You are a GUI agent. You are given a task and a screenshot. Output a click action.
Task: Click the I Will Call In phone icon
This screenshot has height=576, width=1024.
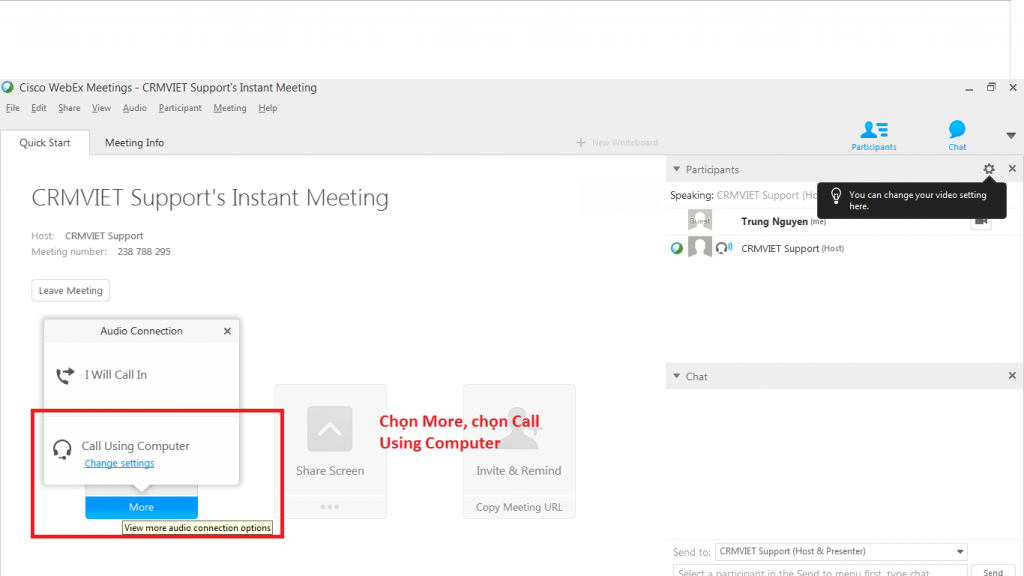65,376
